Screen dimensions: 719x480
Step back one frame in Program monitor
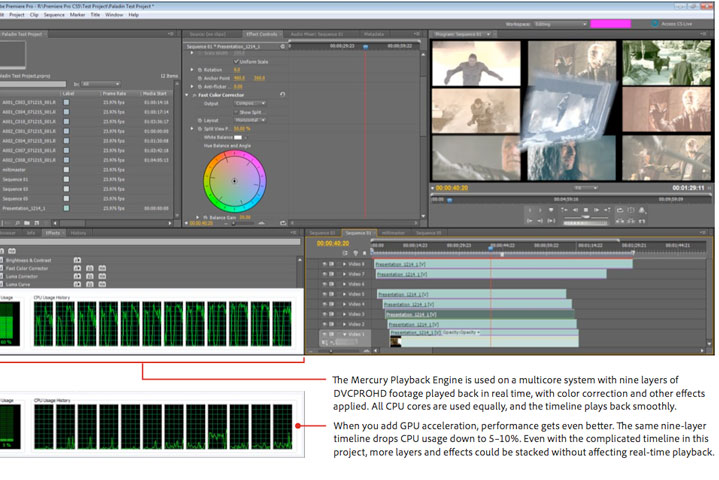pyautogui.click(x=575, y=210)
